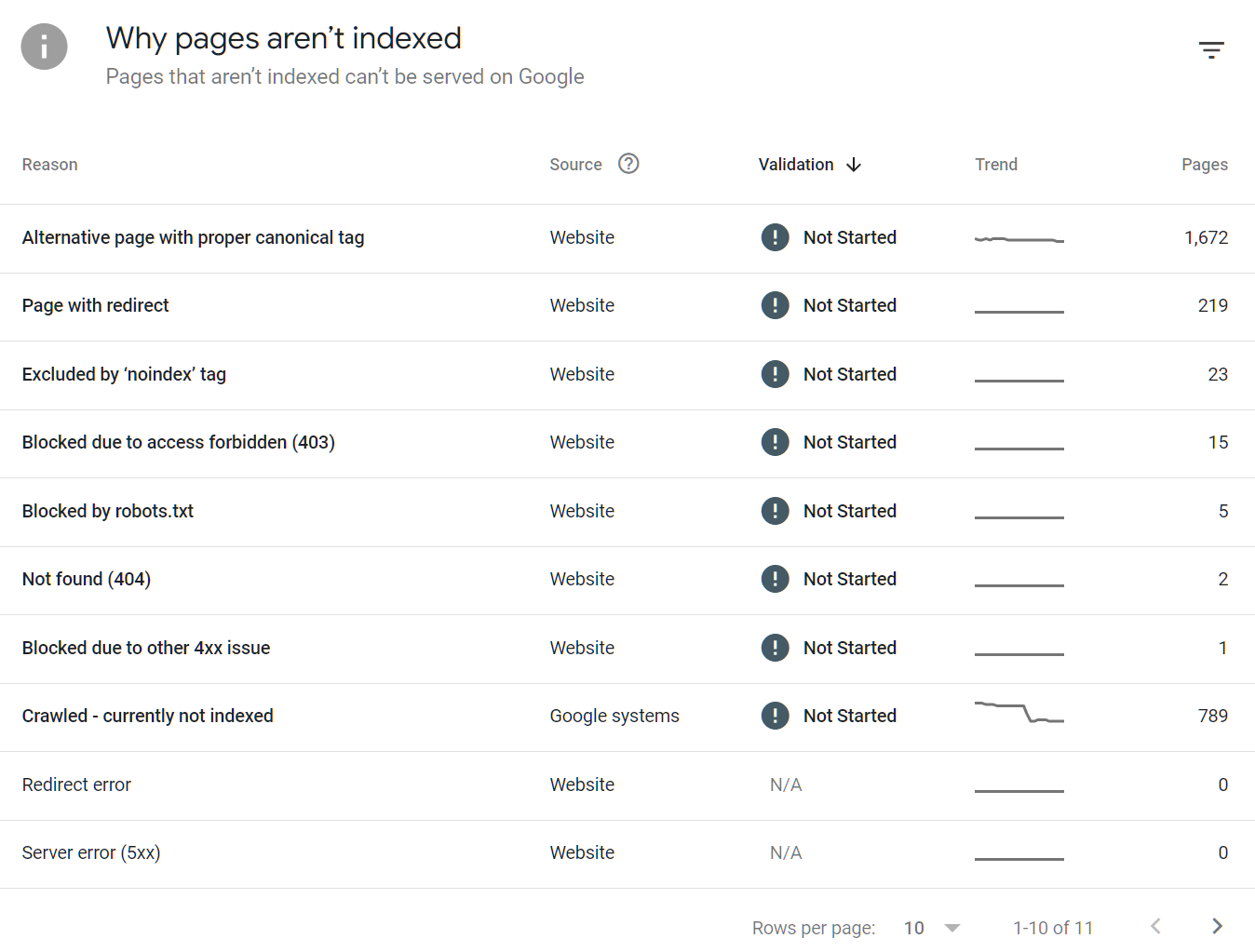Image resolution: width=1255 pixels, height=952 pixels.
Task: Open Excluded by 'noindex' tag reason
Action: [124, 374]
